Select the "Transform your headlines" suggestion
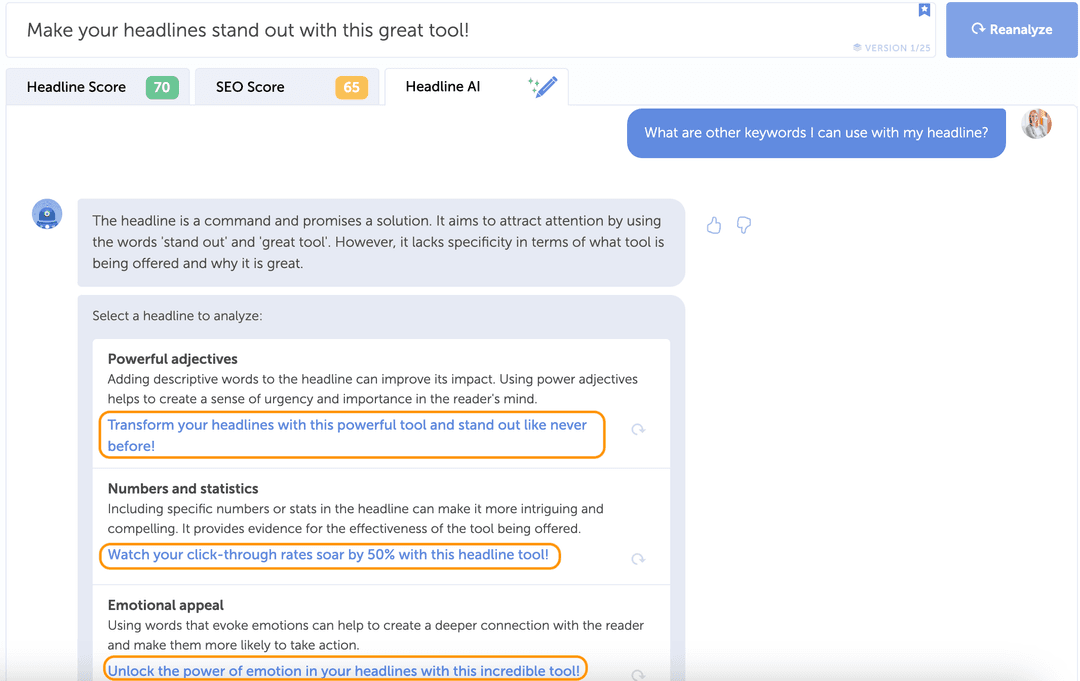Screen dimensions: 1080x681 coord(352,434)
